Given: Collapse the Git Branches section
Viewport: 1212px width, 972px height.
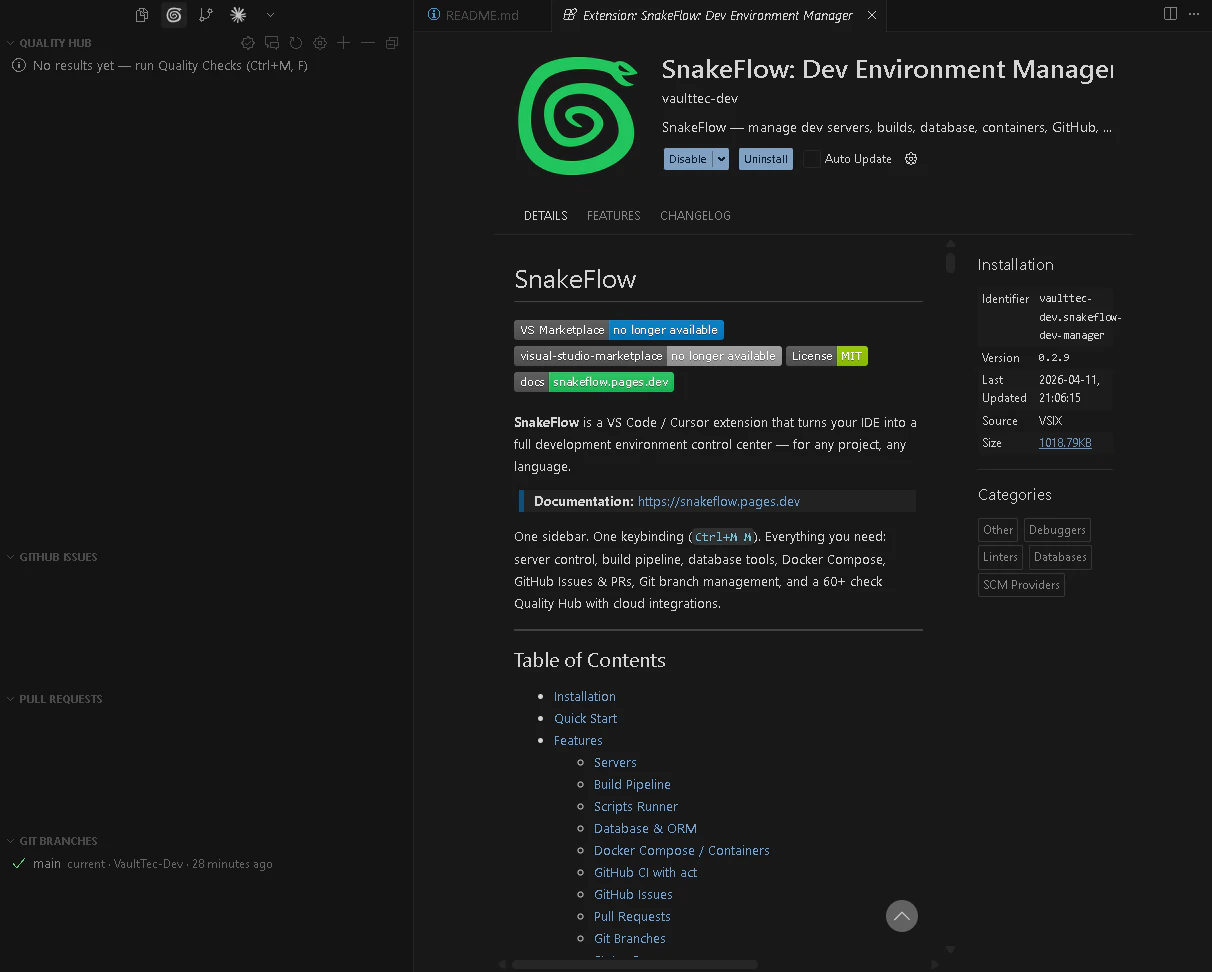Looking at the screenshot, I should (x=11, y=841).
